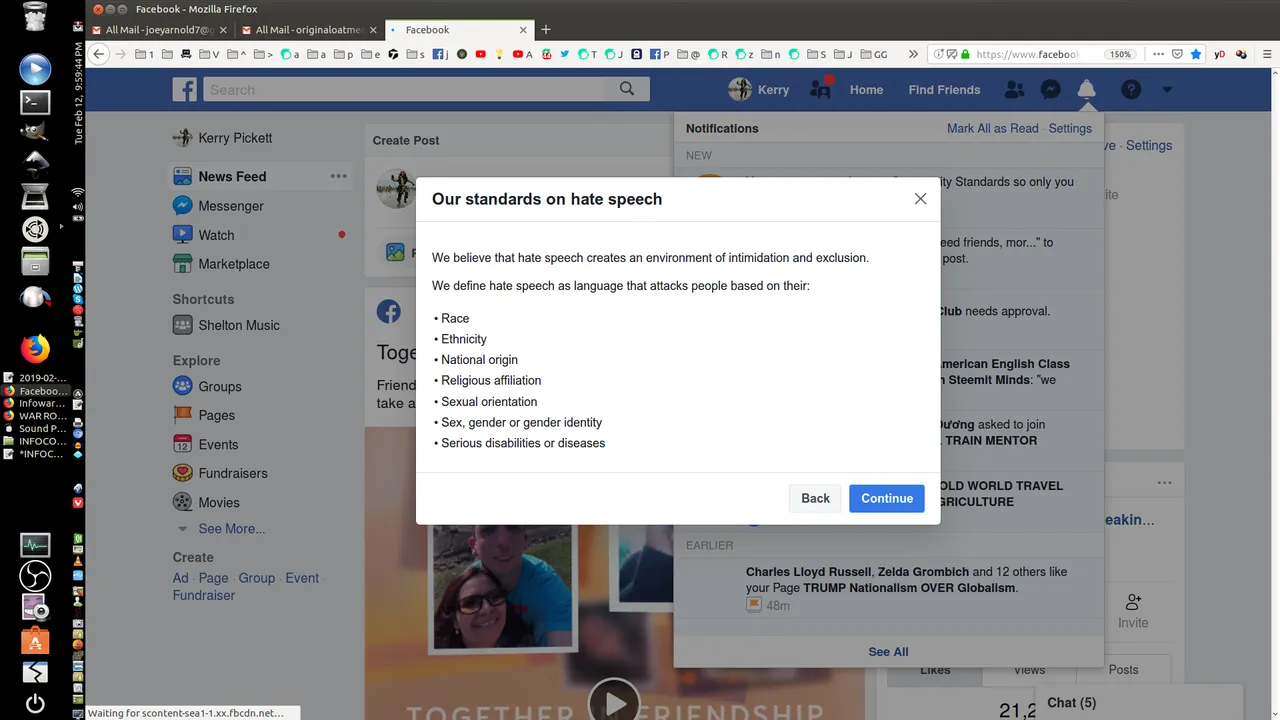1280x720 pixels.
Task: Open the Messenger icon in top bar
Action: (1051, 89)
